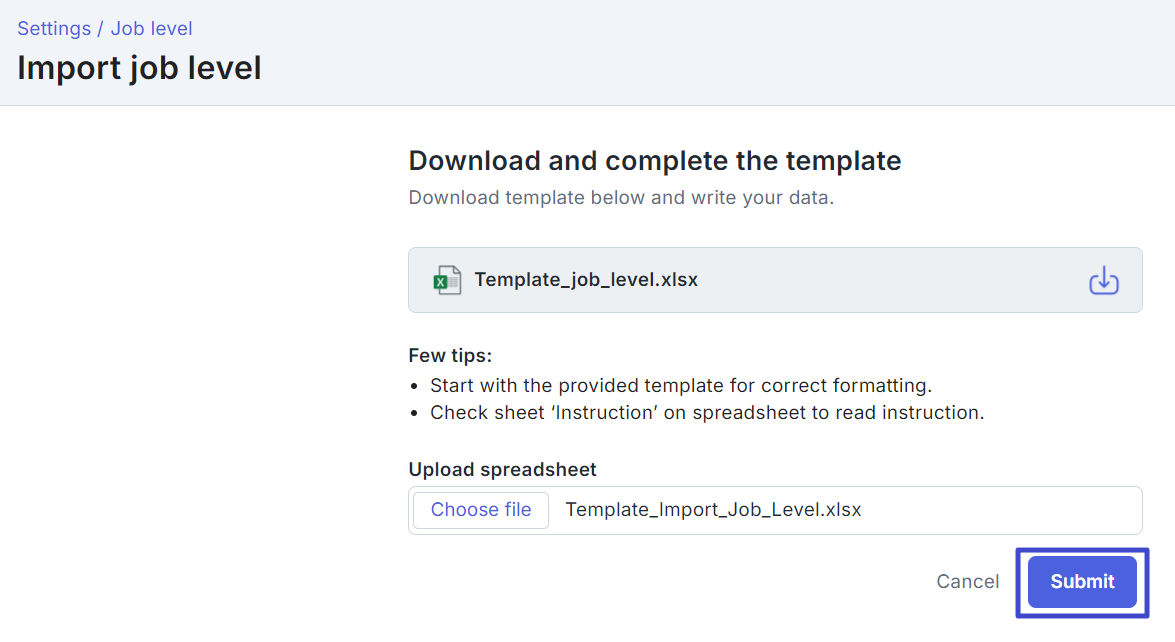Click the Choose file button
1175x642 pixels.
click(480, 510)
